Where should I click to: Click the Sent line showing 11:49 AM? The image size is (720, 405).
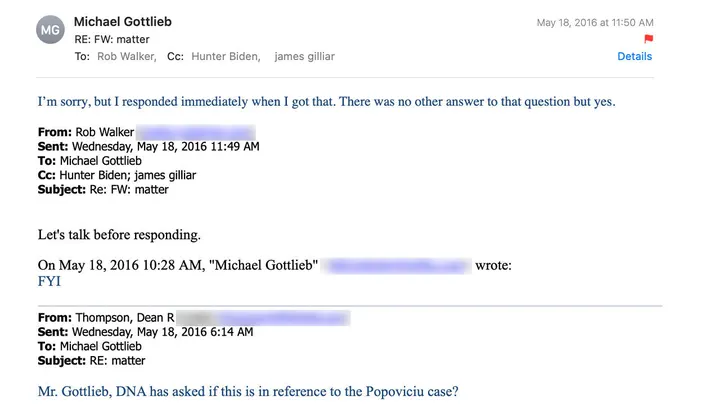[x=148, y=146]
